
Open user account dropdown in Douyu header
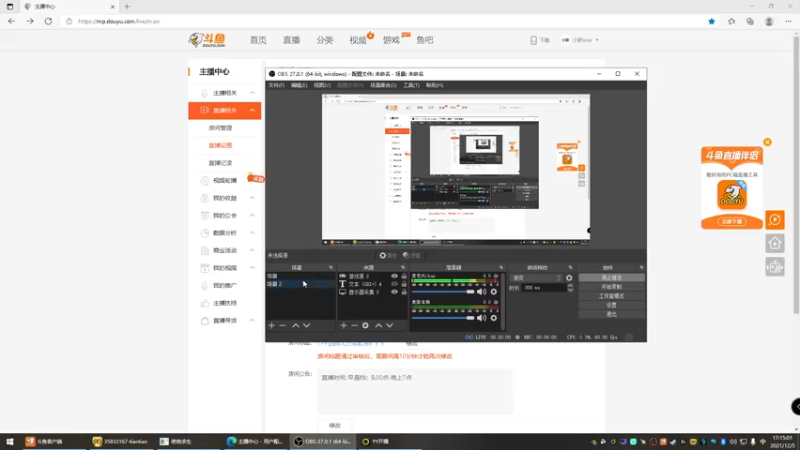(x=580, y=40)
